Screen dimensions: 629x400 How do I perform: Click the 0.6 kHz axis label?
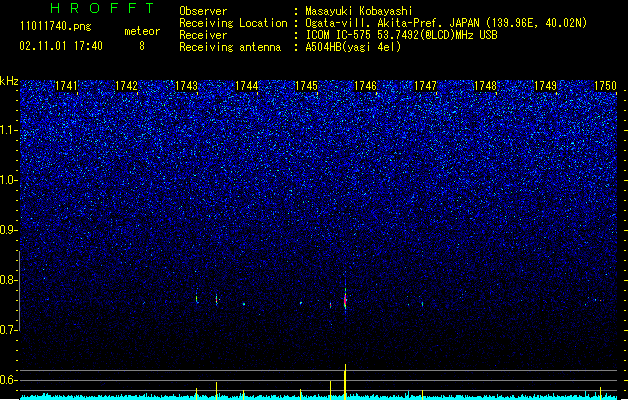pyautogui.click(x=9, y=380)
